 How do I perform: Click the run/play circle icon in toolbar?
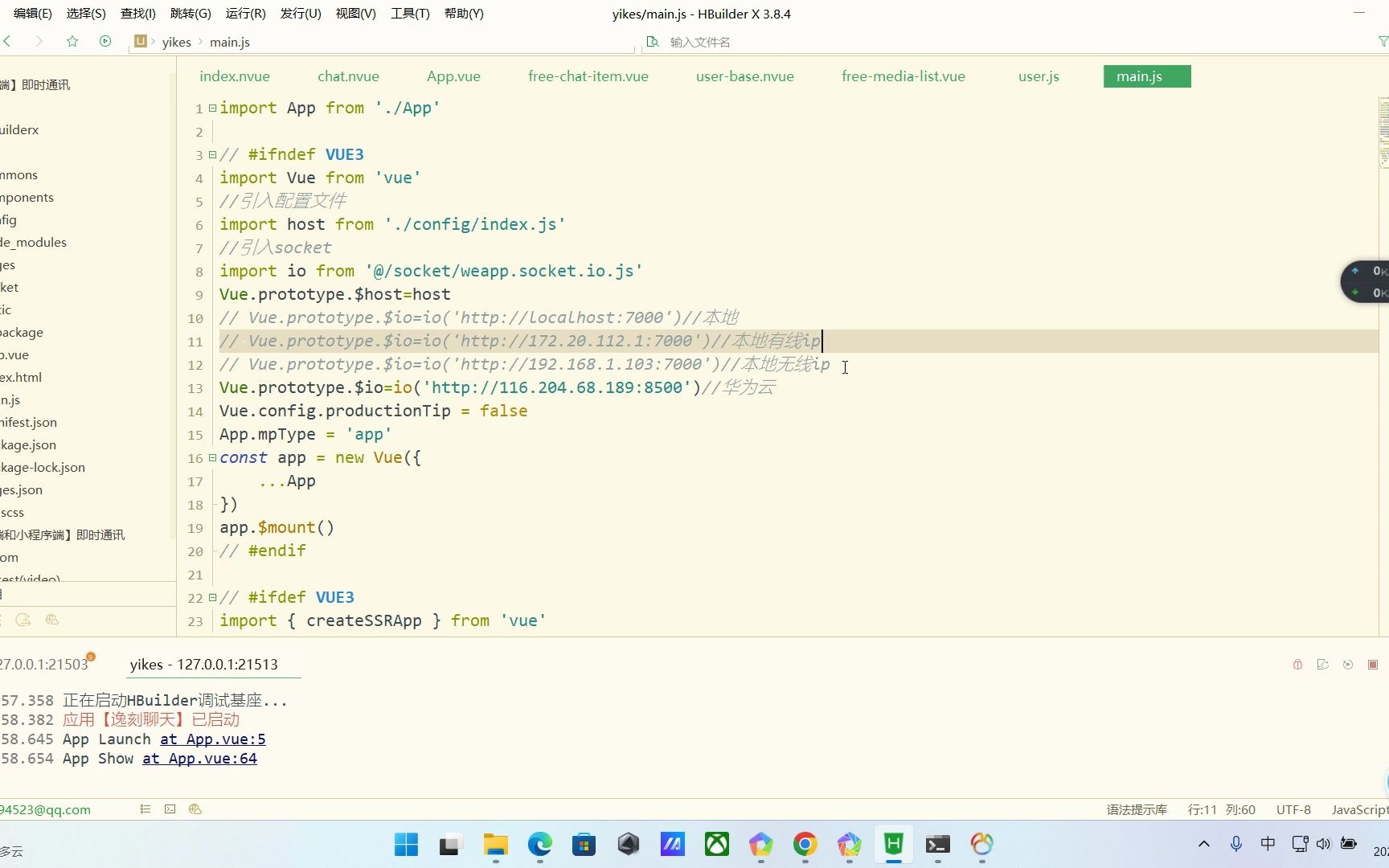(x=105, y=41)
